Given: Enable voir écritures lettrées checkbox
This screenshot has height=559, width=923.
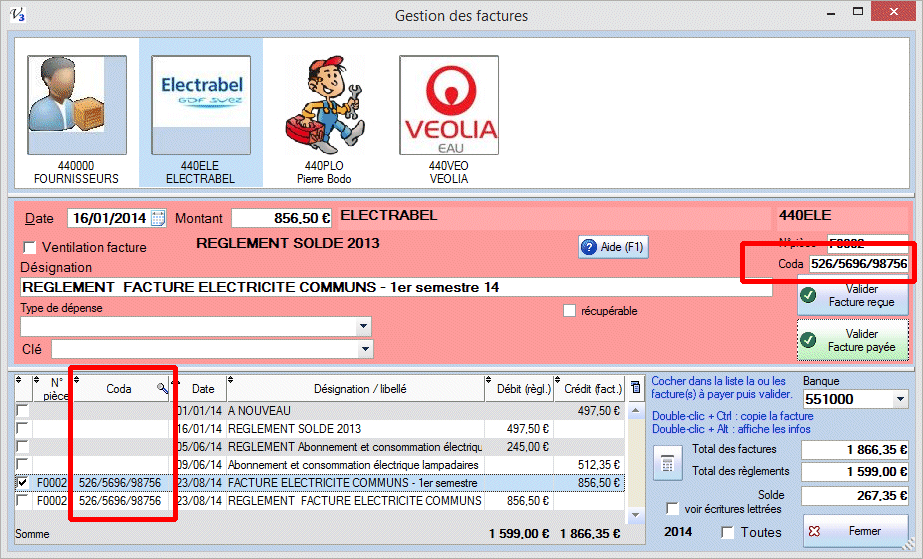Looking at the screenshot, I should click(x=672, y=508).
